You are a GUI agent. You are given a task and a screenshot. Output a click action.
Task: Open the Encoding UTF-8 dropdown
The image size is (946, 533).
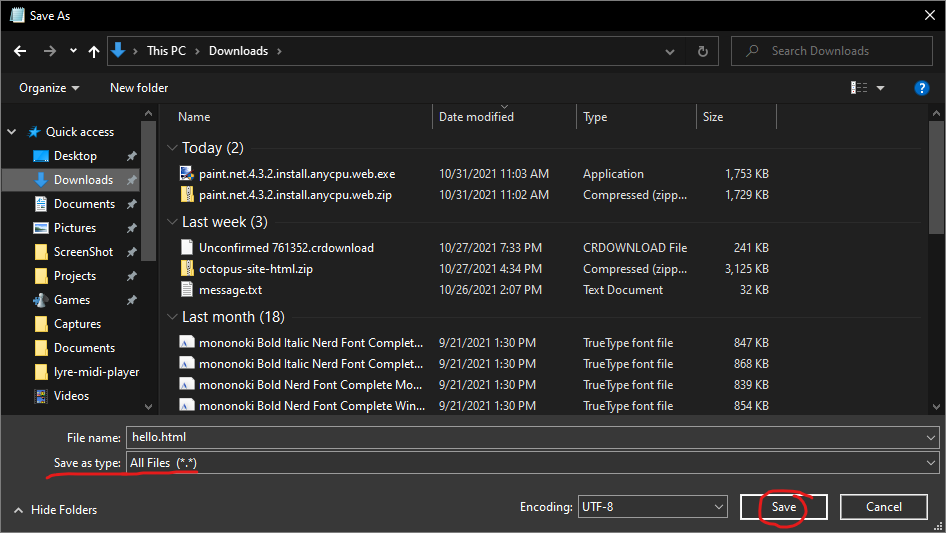click(652, 507)
